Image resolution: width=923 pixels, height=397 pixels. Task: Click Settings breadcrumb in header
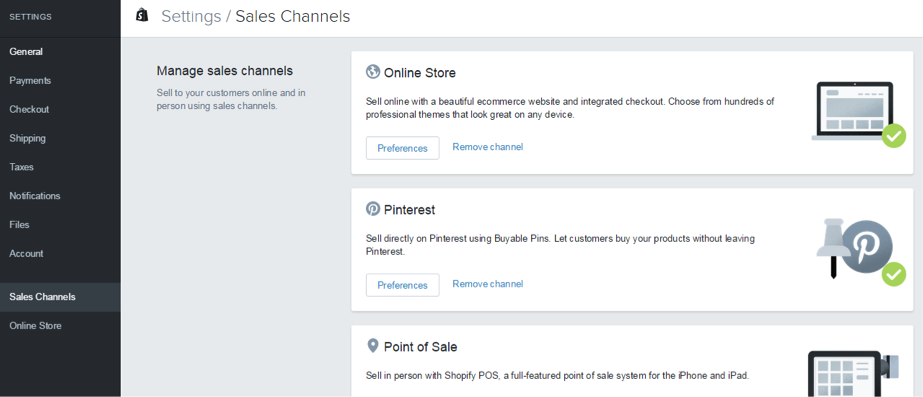(191, 16)
